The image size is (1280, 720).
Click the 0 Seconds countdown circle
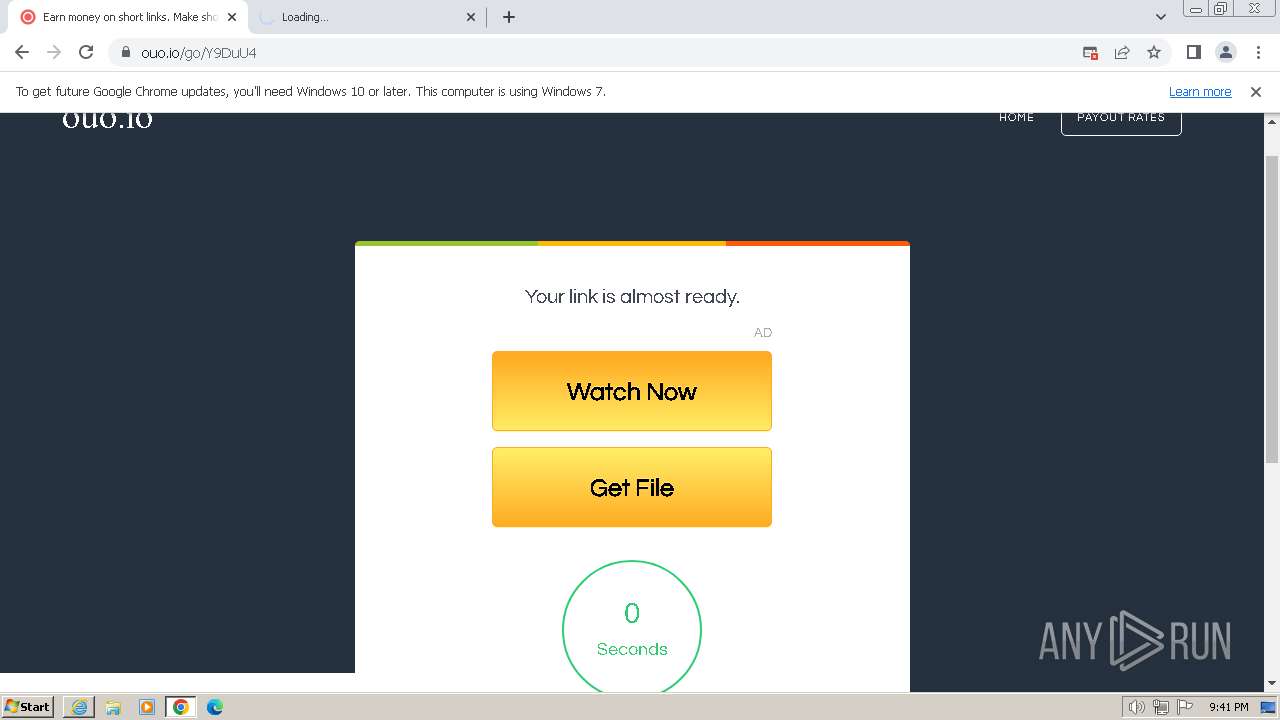(x=632, y=628)
